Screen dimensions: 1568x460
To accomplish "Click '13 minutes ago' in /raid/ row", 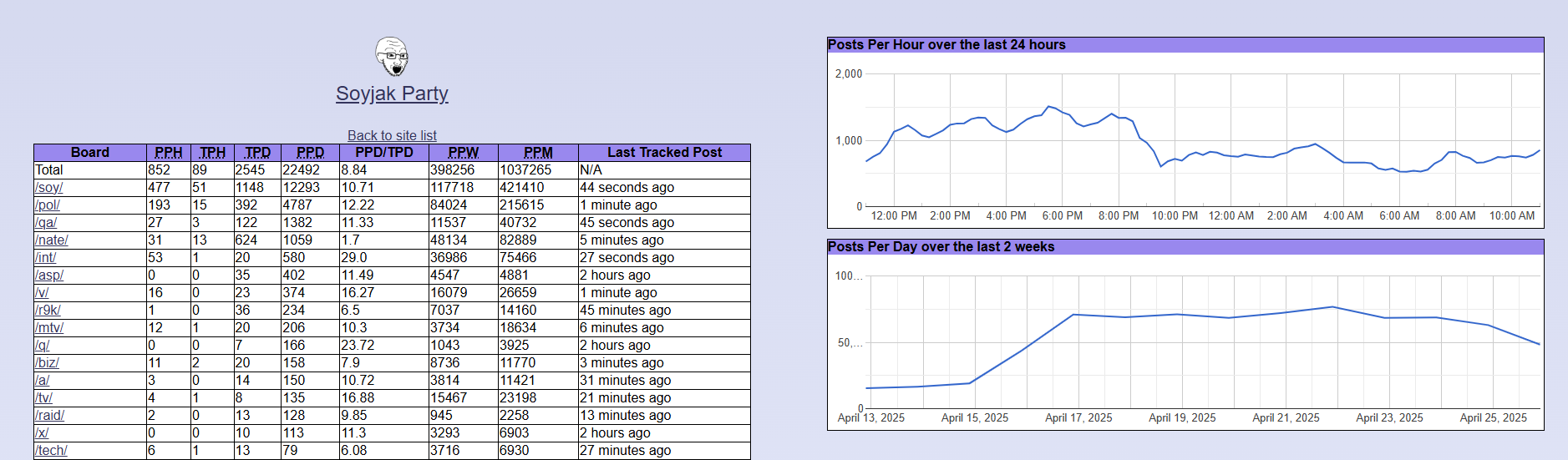I will pos(626,416).
